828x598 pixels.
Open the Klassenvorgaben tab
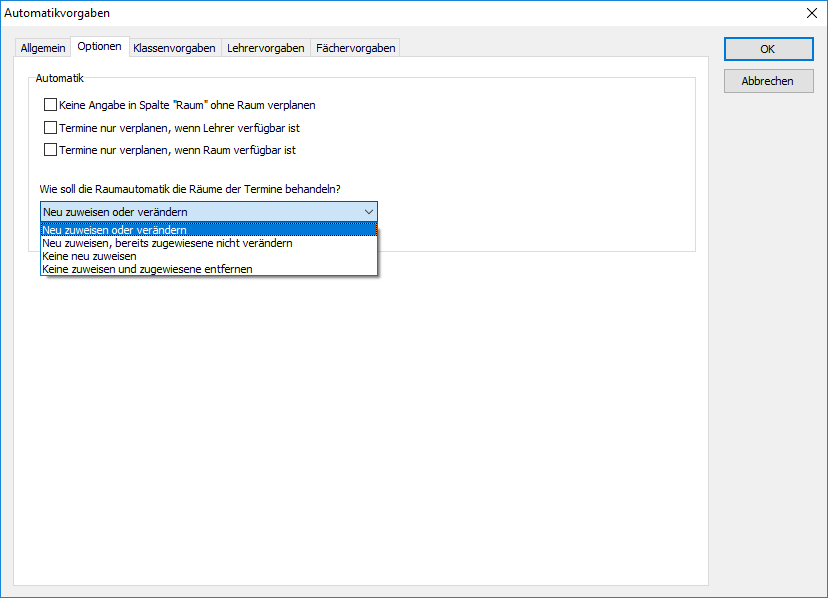point(174,48)
